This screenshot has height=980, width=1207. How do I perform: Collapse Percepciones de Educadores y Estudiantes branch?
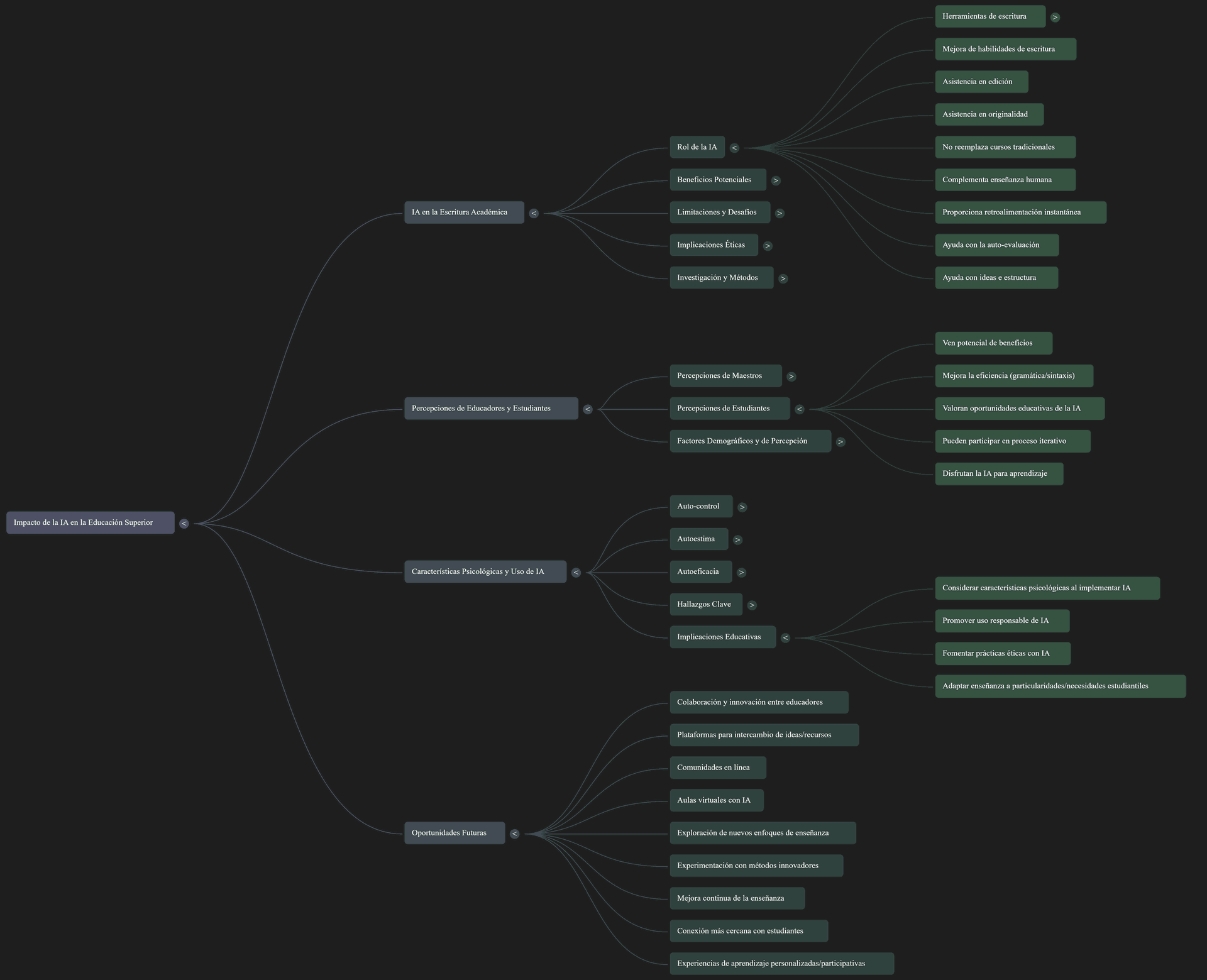[x=588, y=409]
